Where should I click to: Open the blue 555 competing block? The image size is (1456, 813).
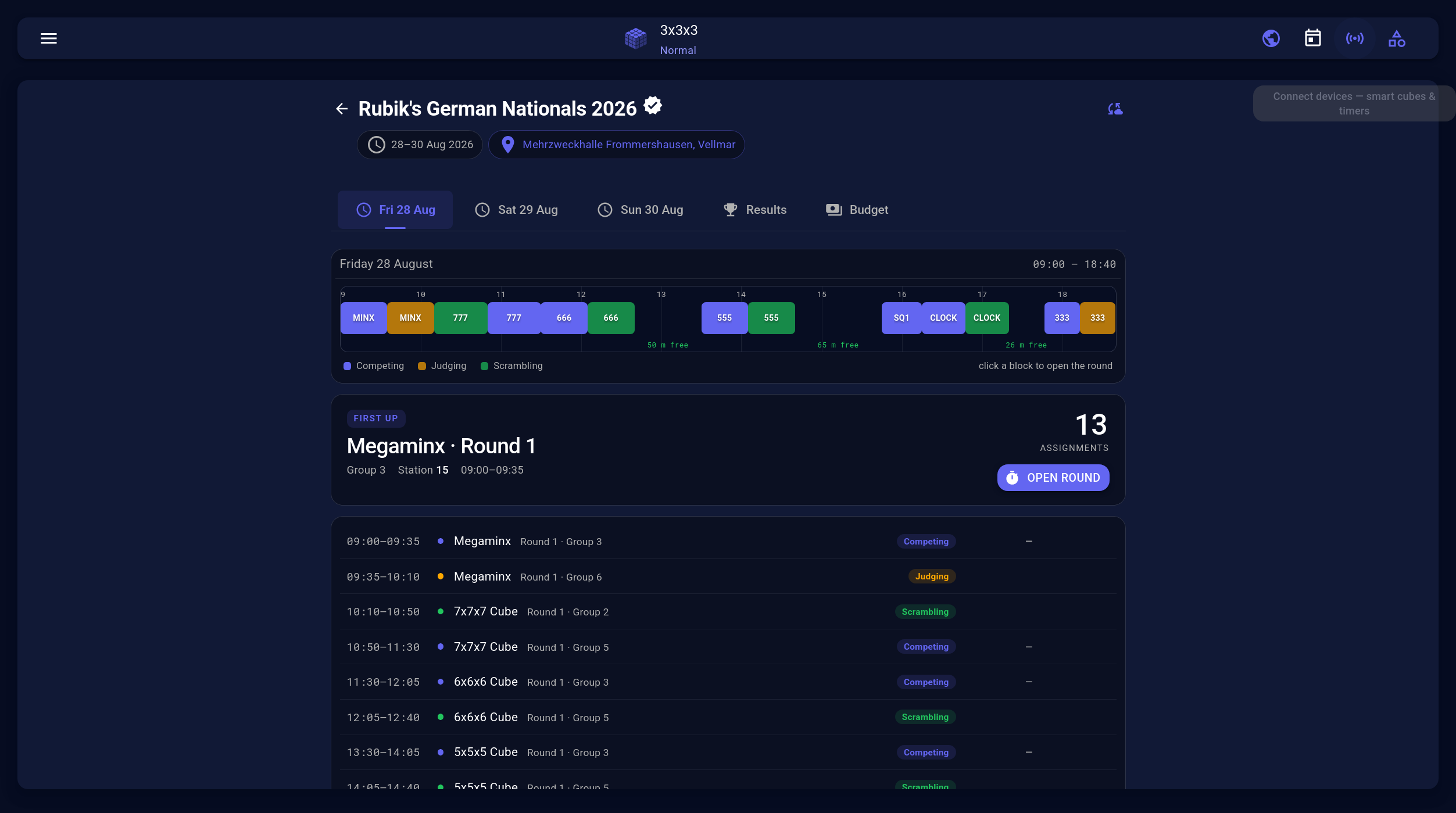pyautogui.click(x=724, y=318)
